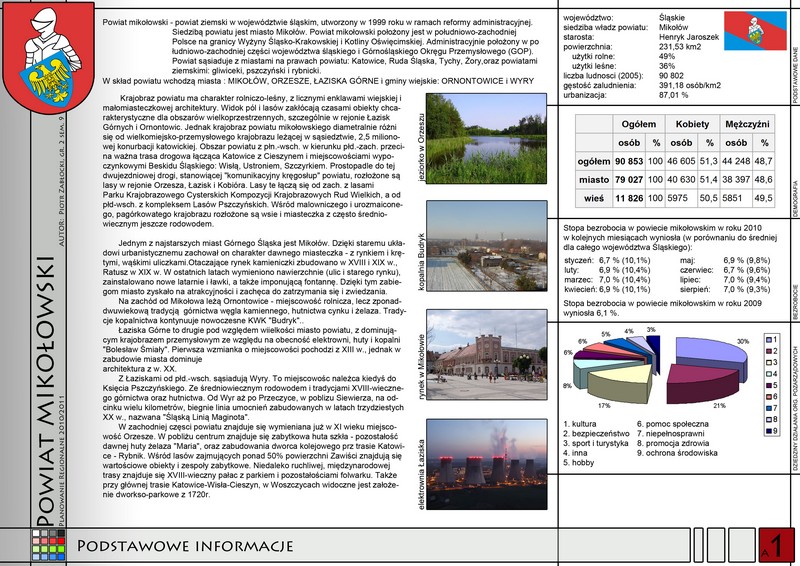The image size is (800, 566).
Task: Open the elektrownia Łaziska photo
Action: click(486, 464)
